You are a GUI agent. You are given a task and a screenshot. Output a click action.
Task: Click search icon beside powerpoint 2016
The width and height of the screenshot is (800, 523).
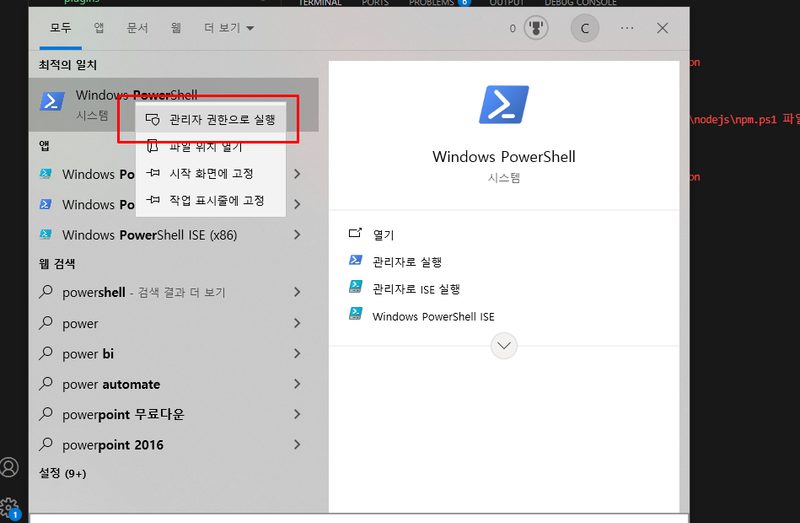click(46, 444)
